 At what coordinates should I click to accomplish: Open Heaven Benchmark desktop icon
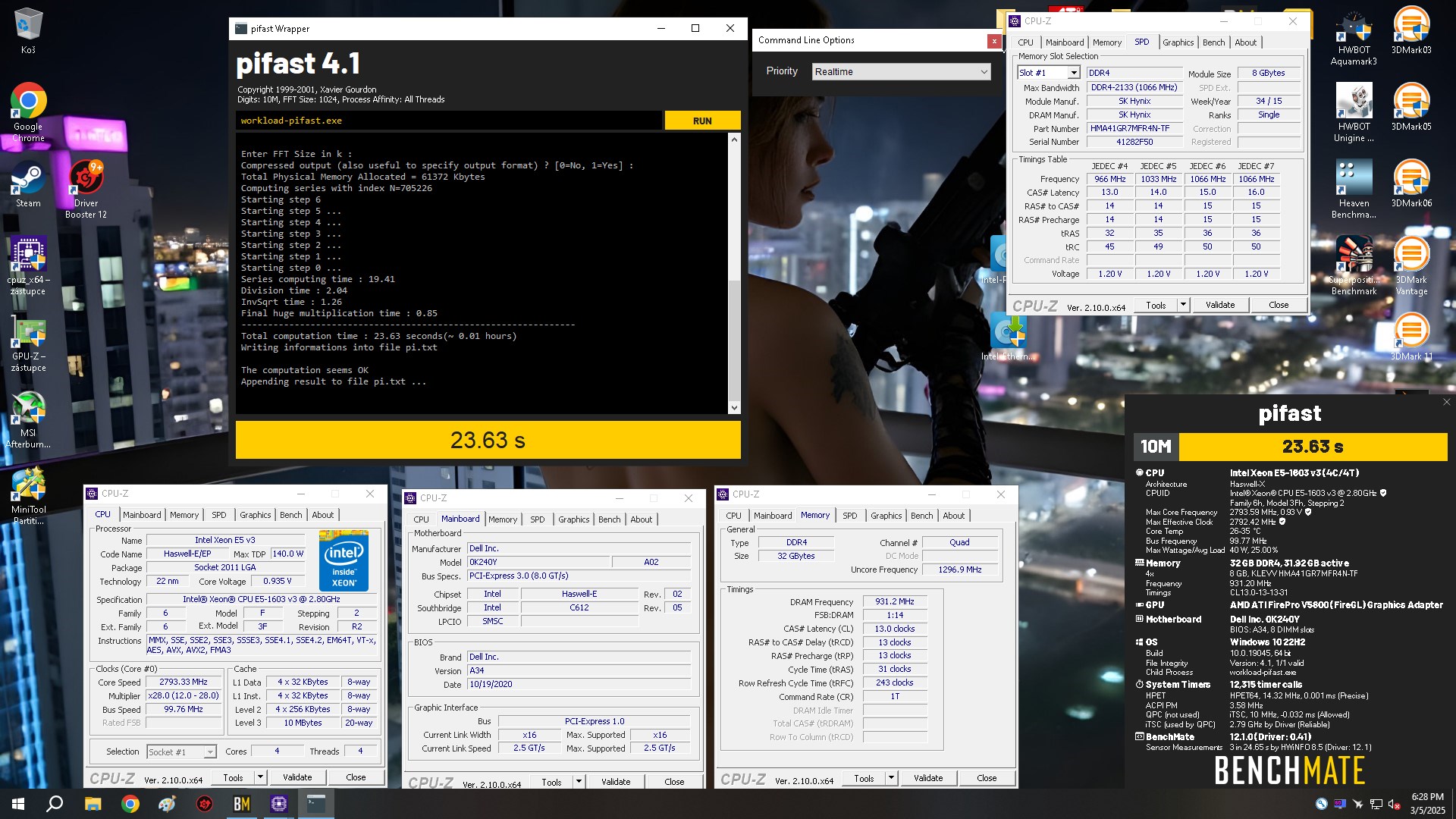click(x=1354, y=190)
